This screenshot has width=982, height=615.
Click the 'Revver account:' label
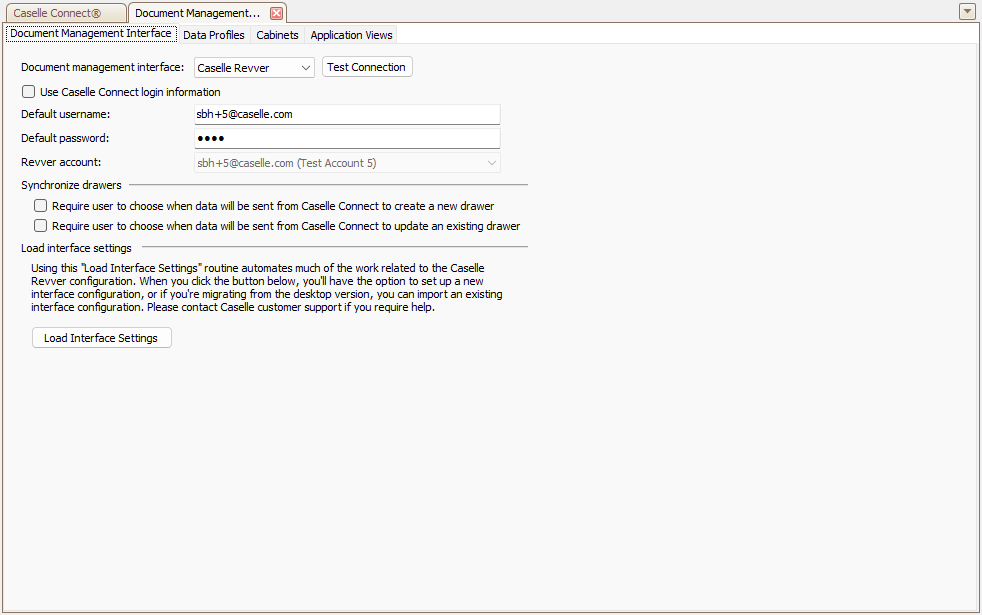click(x=61, y=162)
